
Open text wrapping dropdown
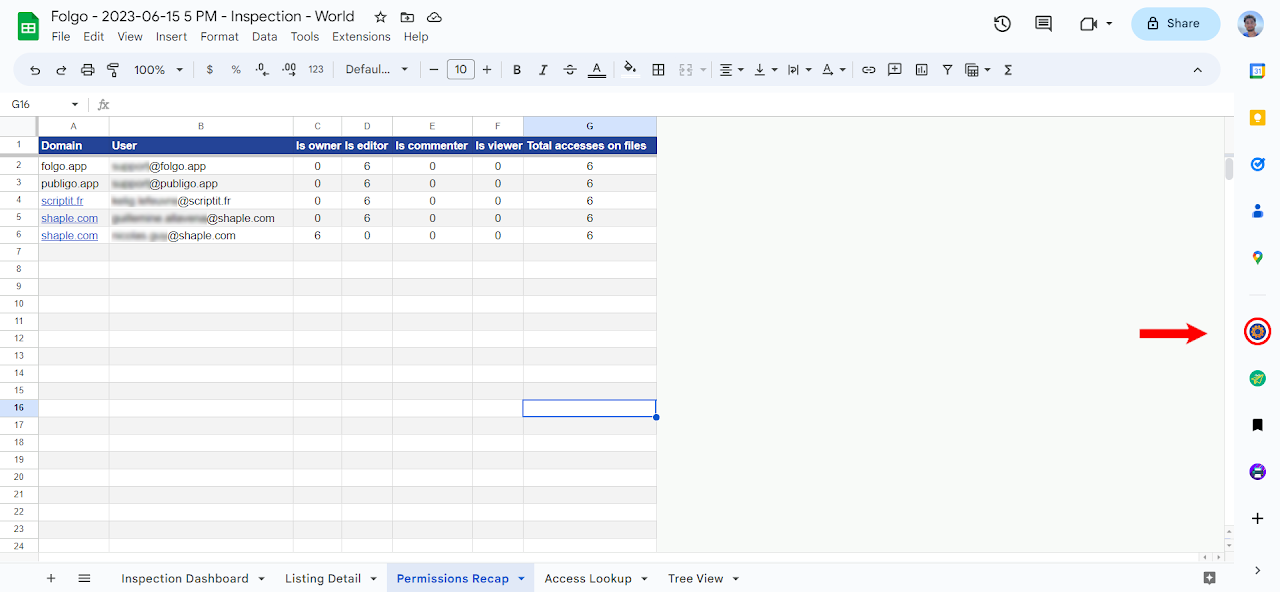[798, 70]
